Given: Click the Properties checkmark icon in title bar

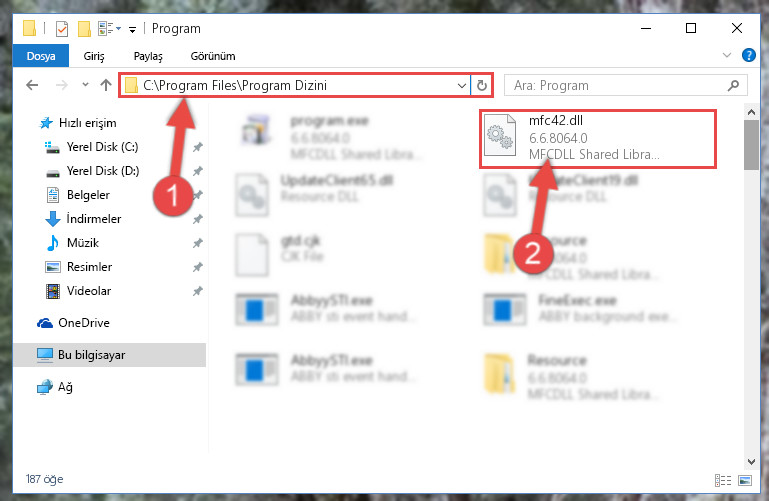Looking at the screenshot, I should coord(62,29).
